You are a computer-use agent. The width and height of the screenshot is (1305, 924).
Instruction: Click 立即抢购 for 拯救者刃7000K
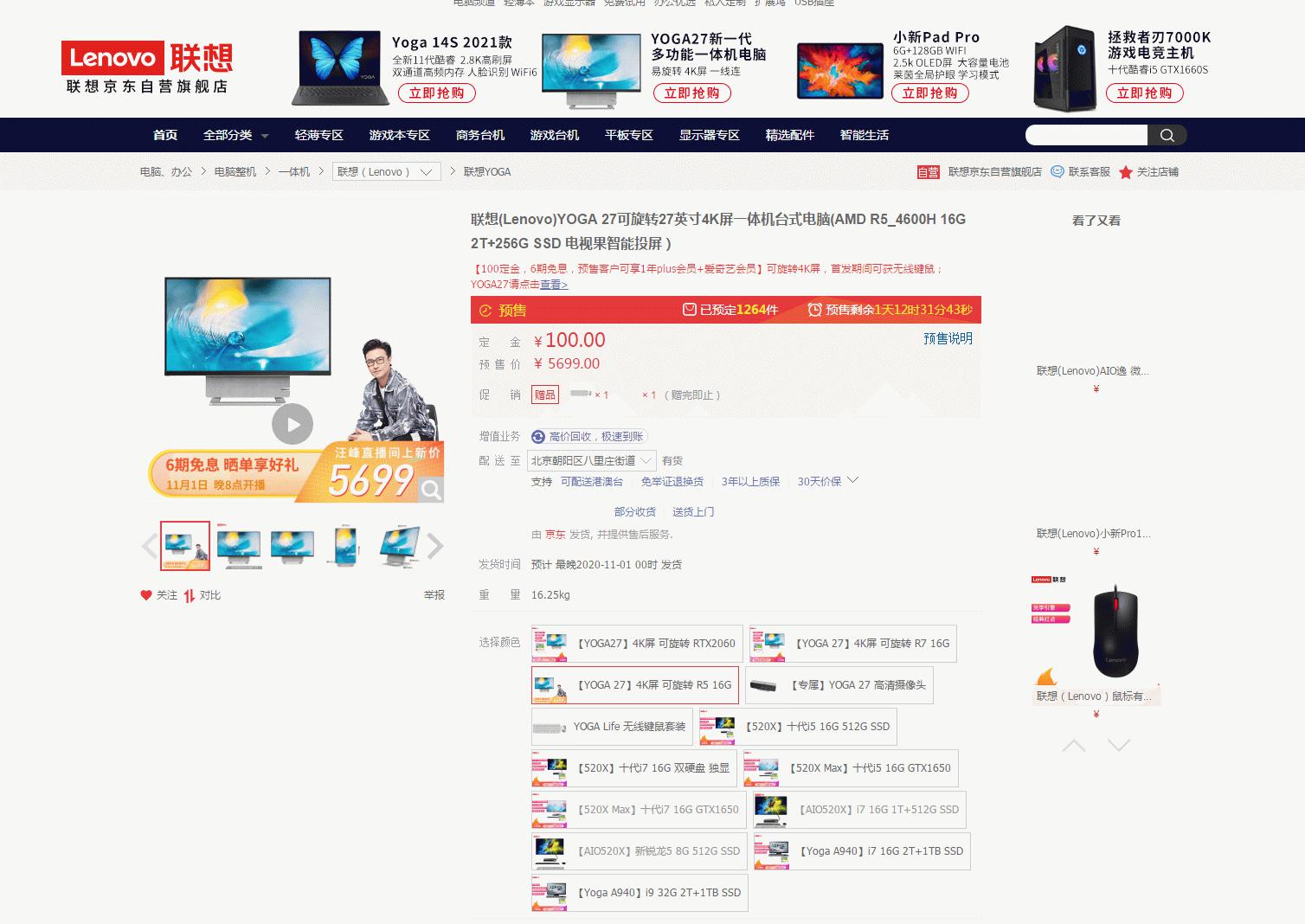[x=1145, y=93]
